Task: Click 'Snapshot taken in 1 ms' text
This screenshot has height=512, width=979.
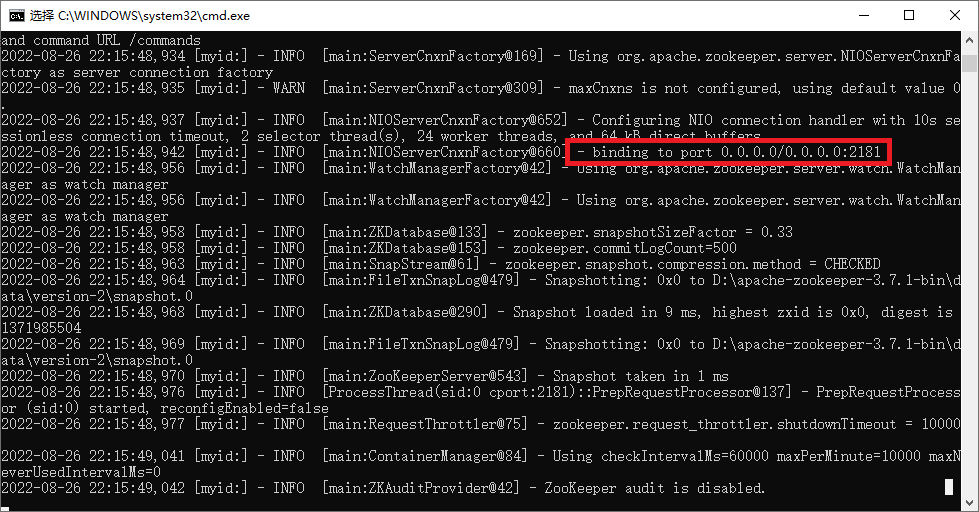Action: tap(641, 376)
